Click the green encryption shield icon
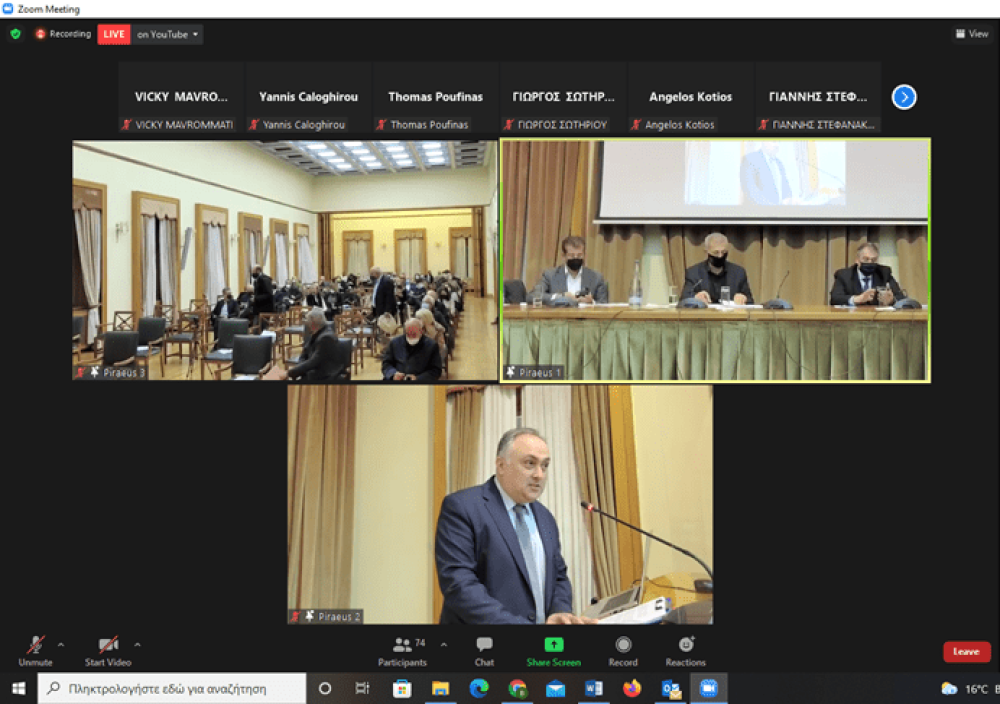Viewport: 1000px width, 704px height. tap(15, 34)
